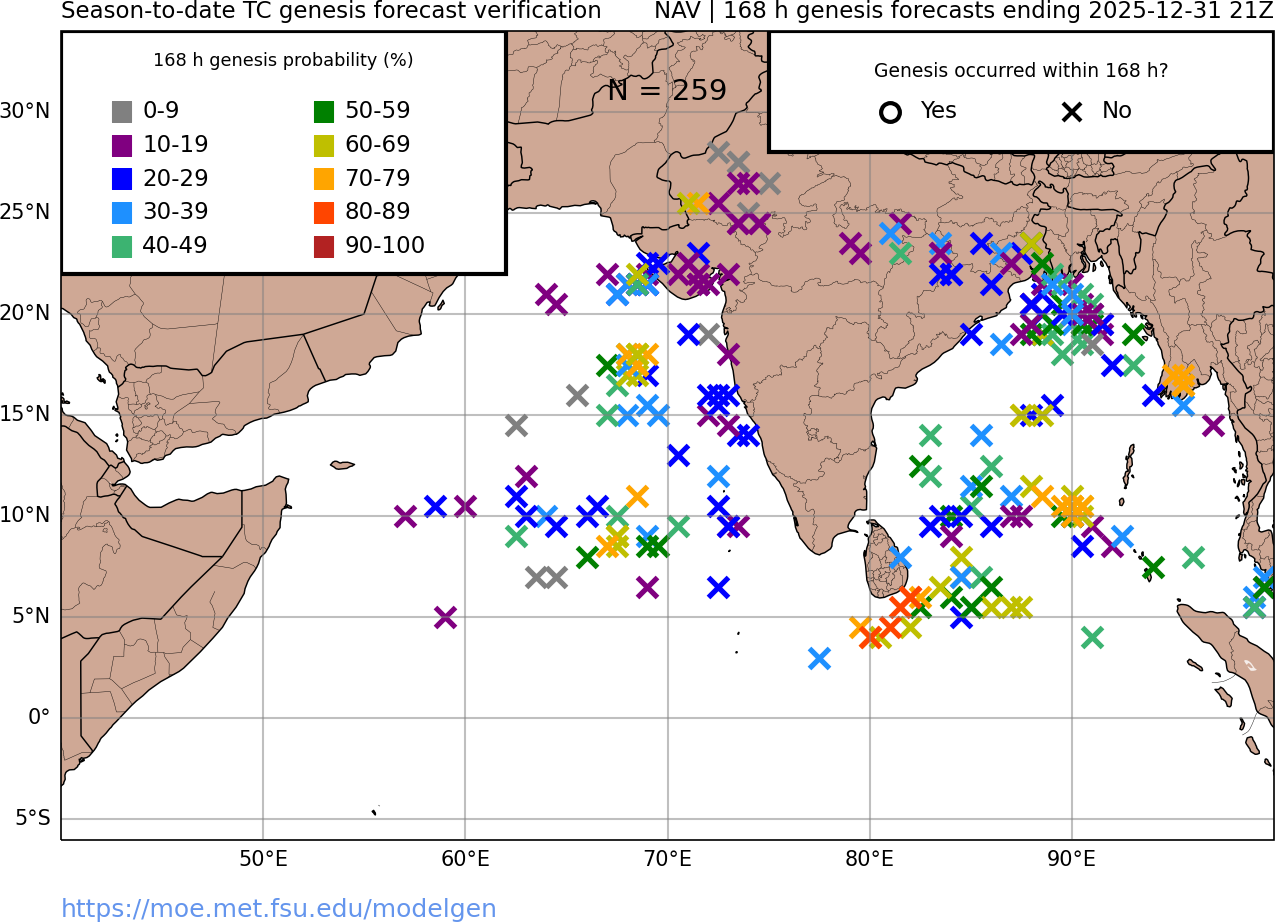This screenshot has height=922, width=1275.
Task: Open the moe.met.fsu.edu/modelgen link
Action: click(x=278, y=908)
